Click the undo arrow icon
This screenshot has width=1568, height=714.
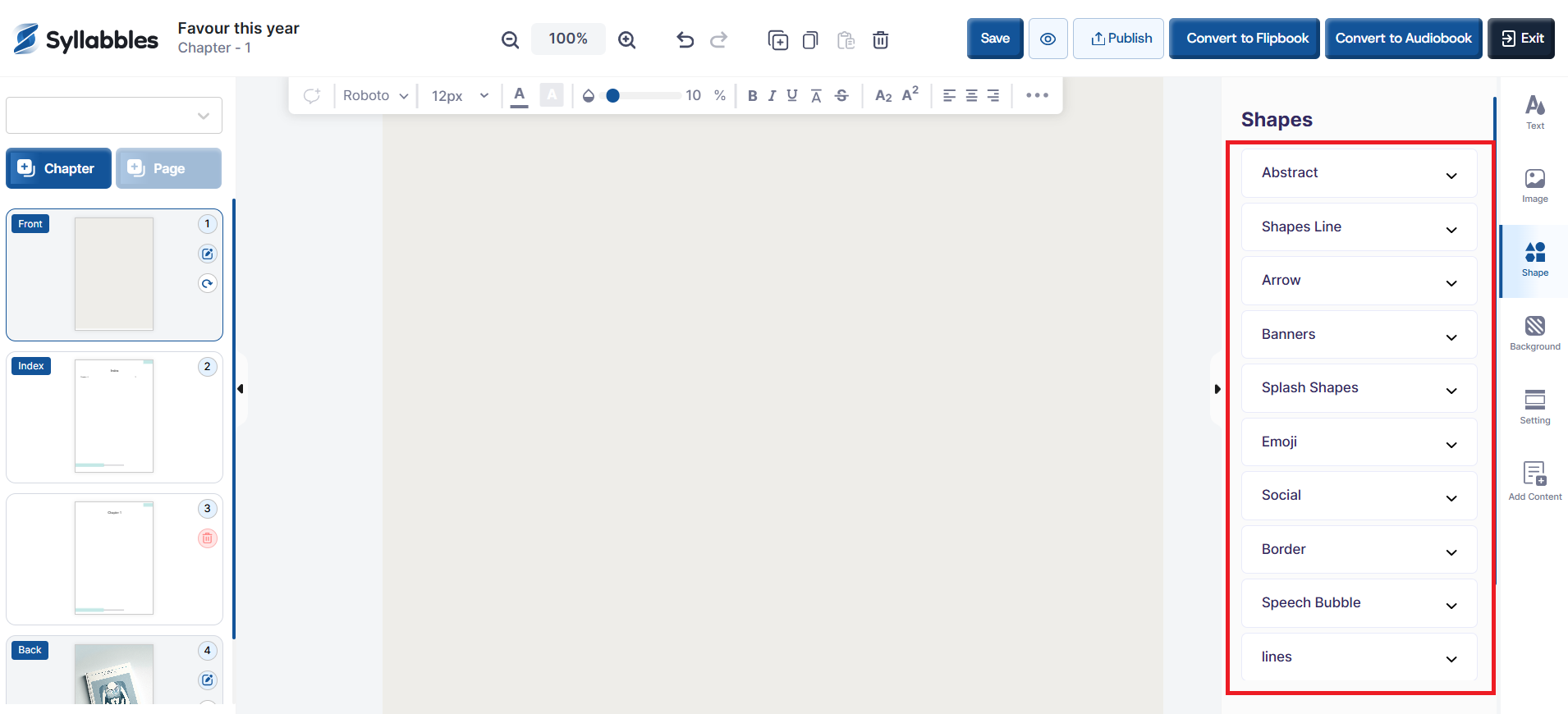(685, 39)
